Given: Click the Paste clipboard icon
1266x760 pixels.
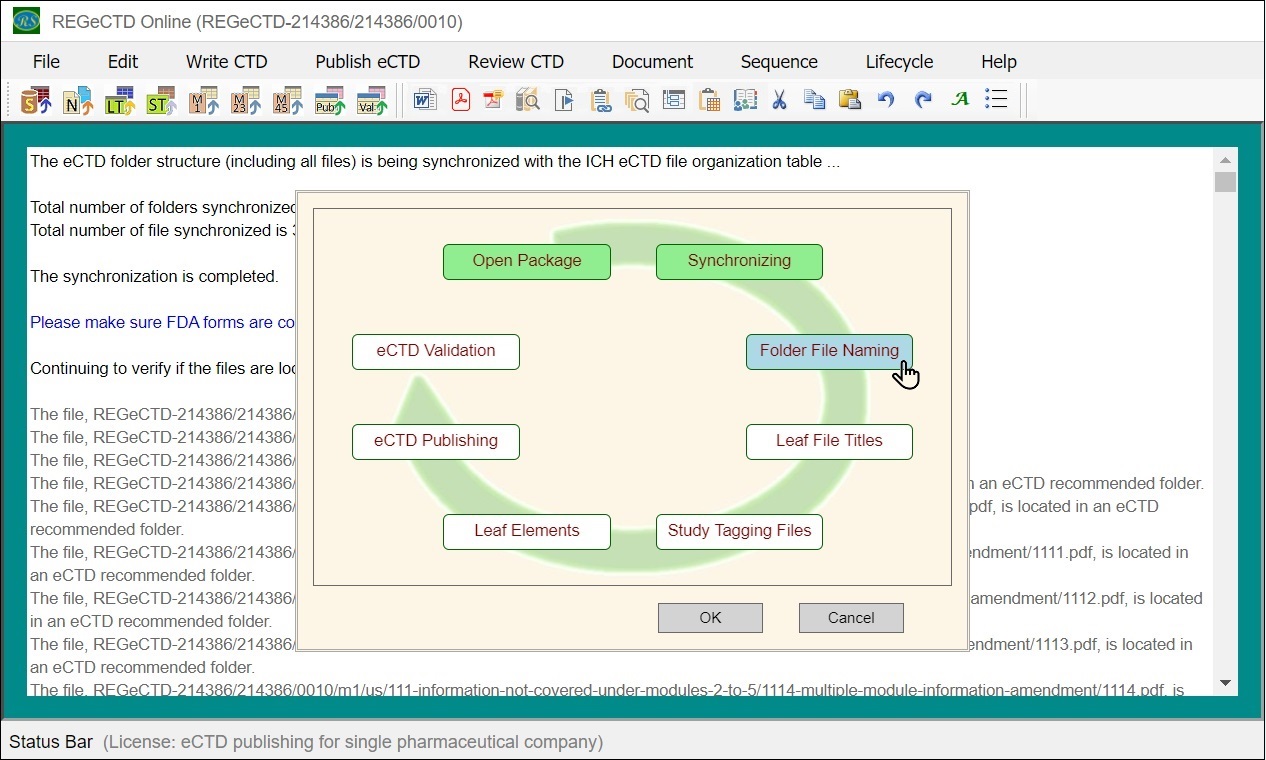Looking at the screenshot, I should tap(850, 100).
